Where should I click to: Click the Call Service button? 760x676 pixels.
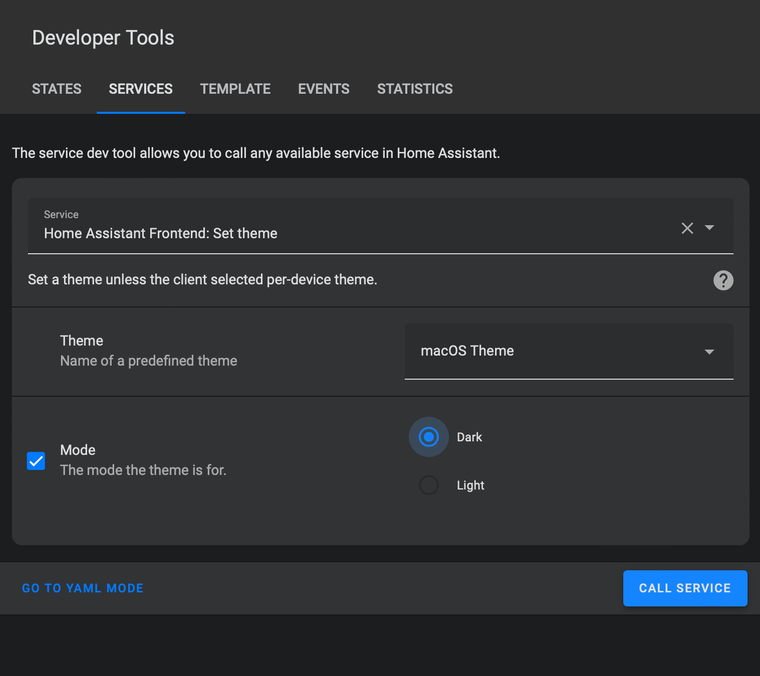click(x=685, y=588)
